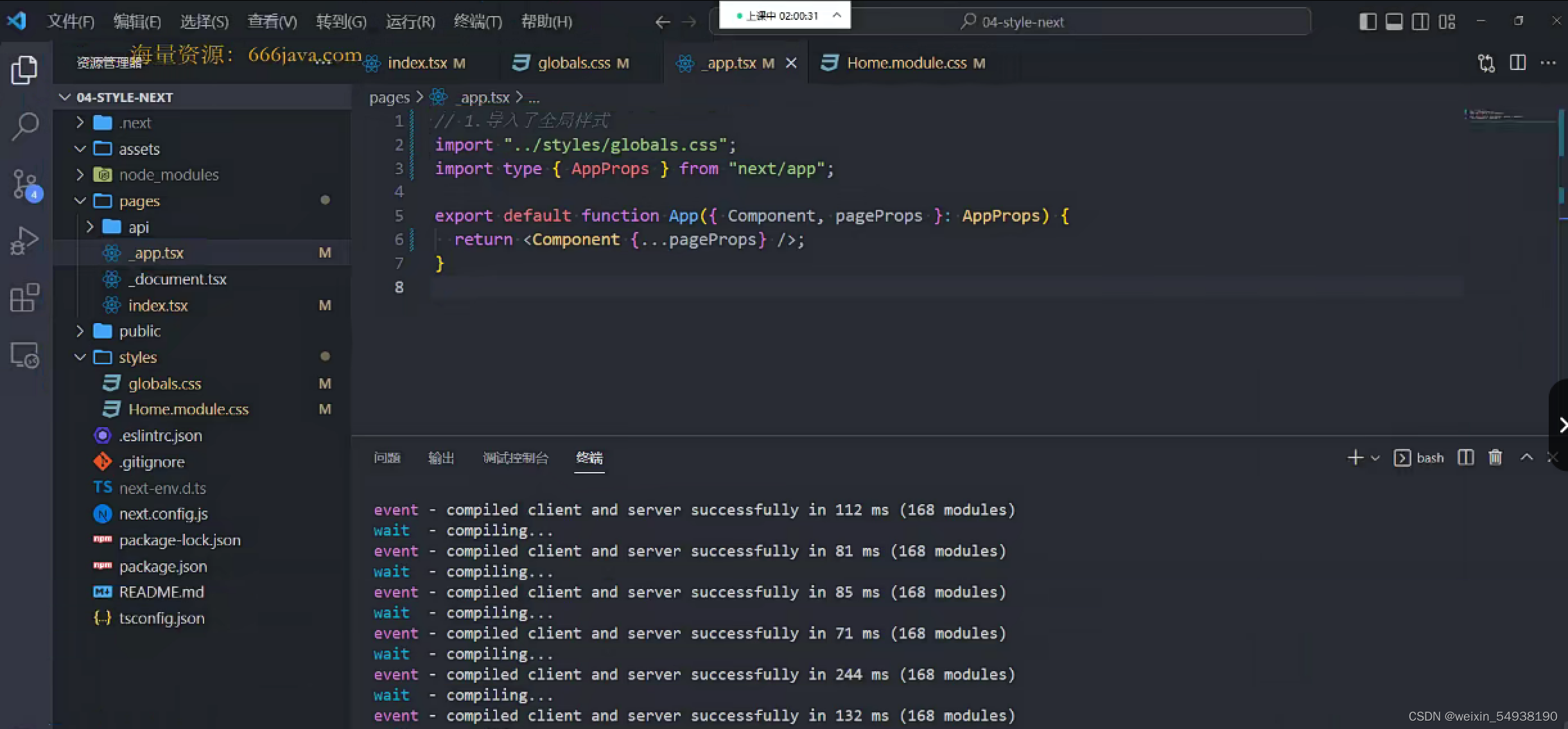Go forward with the right arrow
1568x729 pixels.
point(689,22)
